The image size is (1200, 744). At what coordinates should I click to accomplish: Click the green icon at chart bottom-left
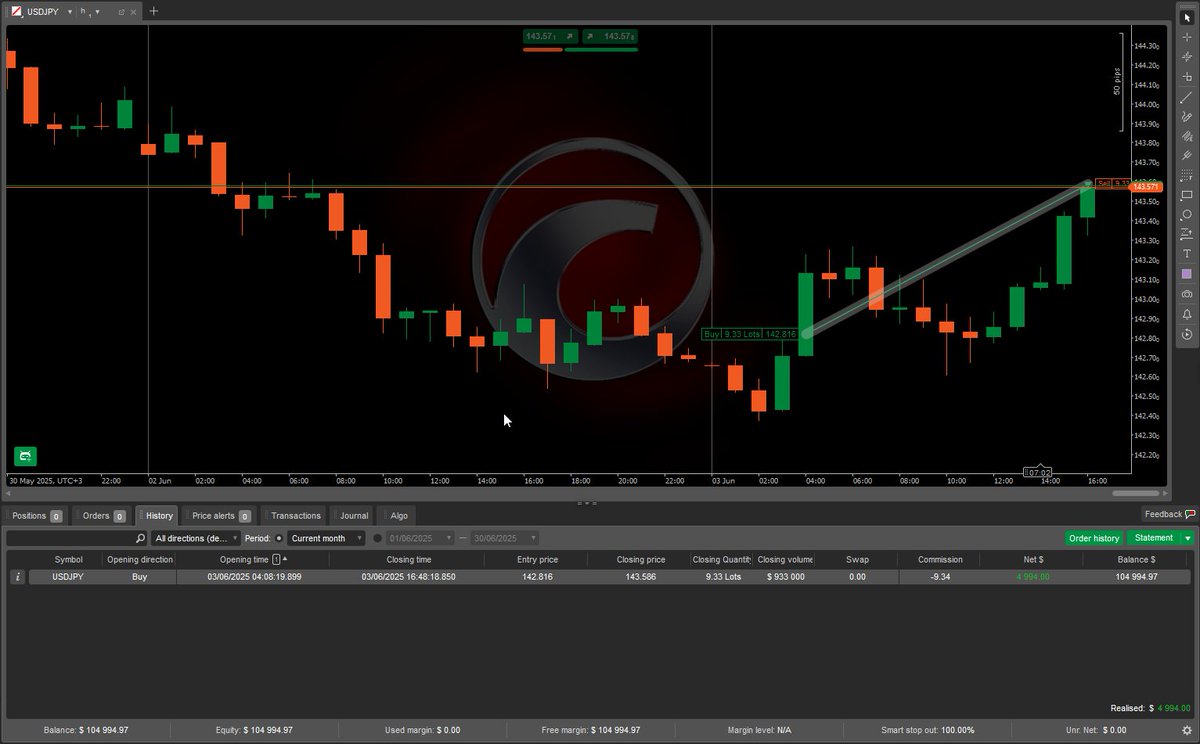coord(25,456)
